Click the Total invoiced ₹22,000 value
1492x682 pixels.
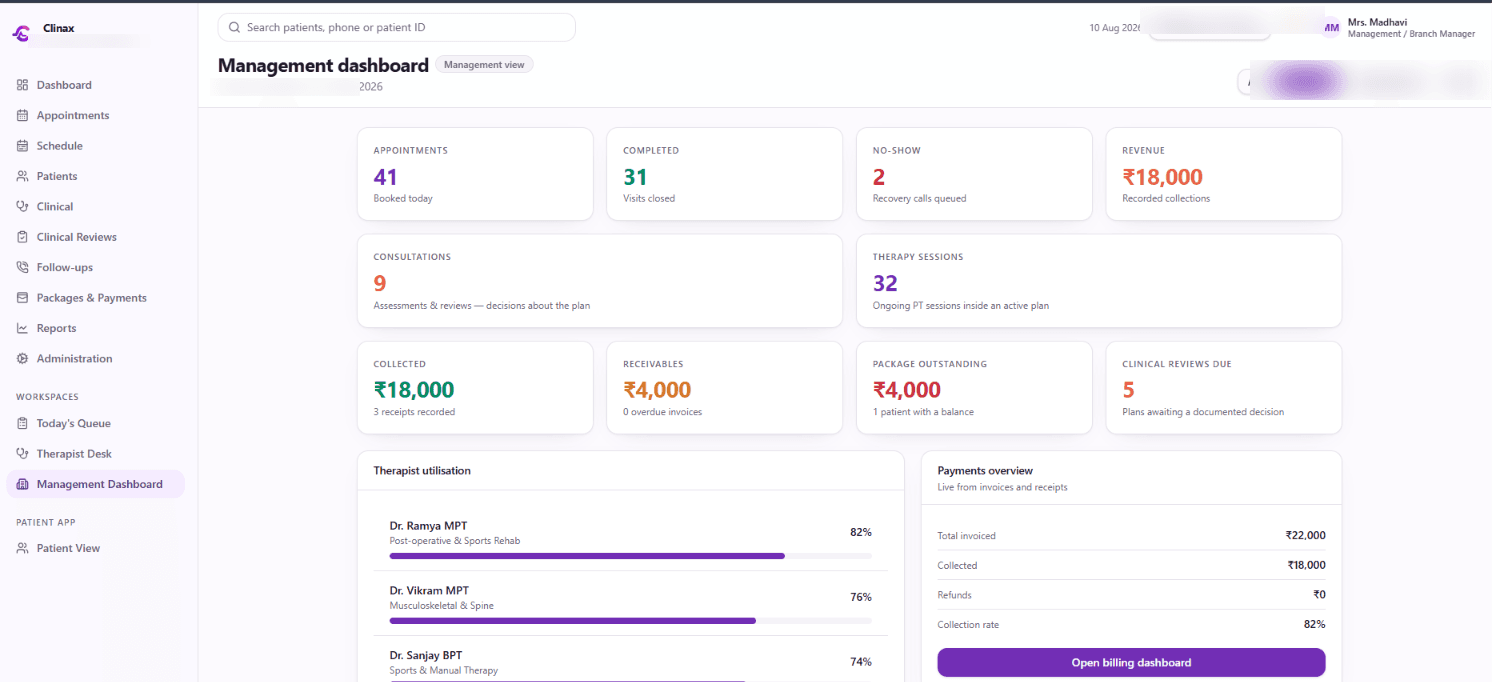(1306, 536)
